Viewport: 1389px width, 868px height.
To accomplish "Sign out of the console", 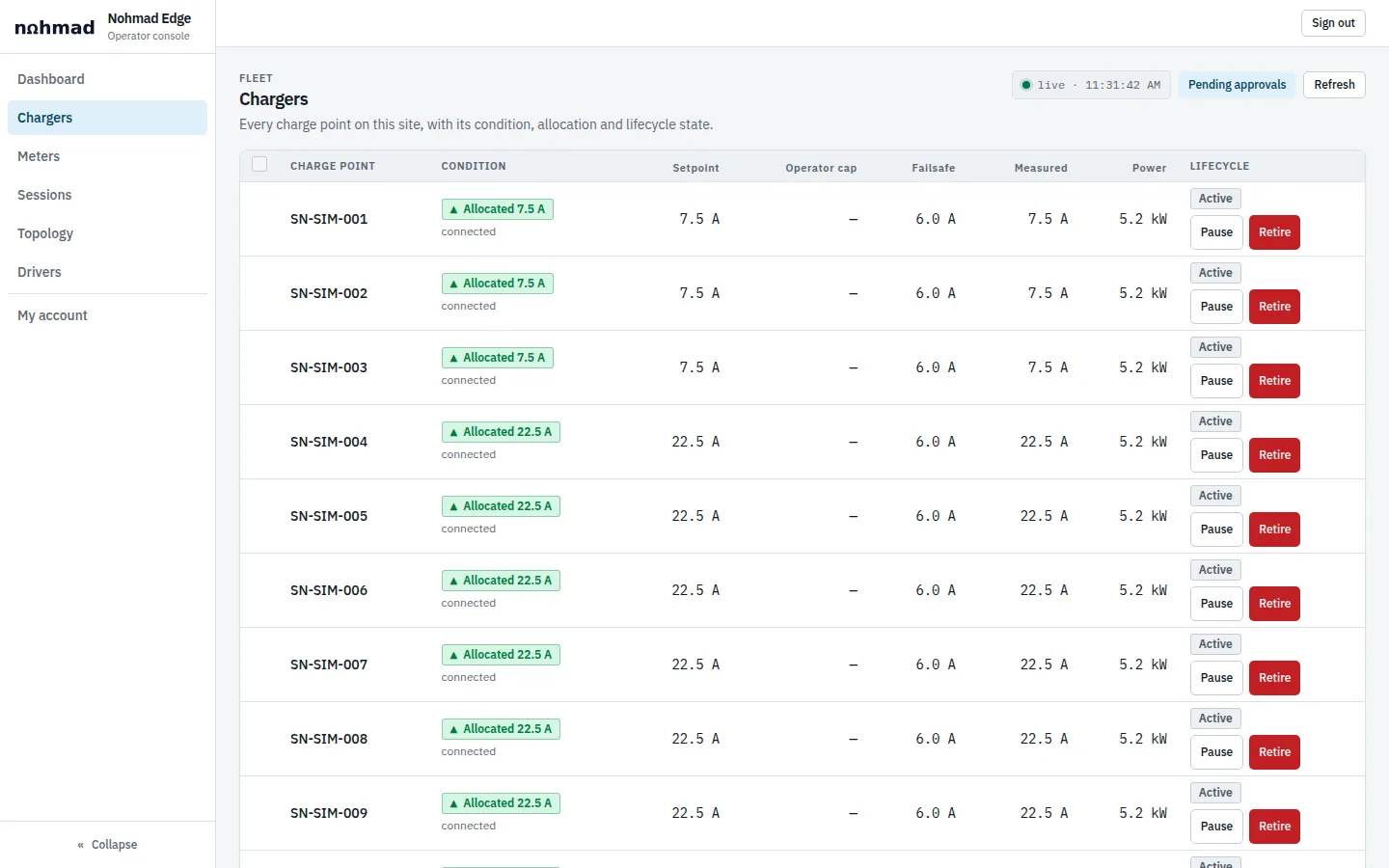I will click(x=1333, y=23).
